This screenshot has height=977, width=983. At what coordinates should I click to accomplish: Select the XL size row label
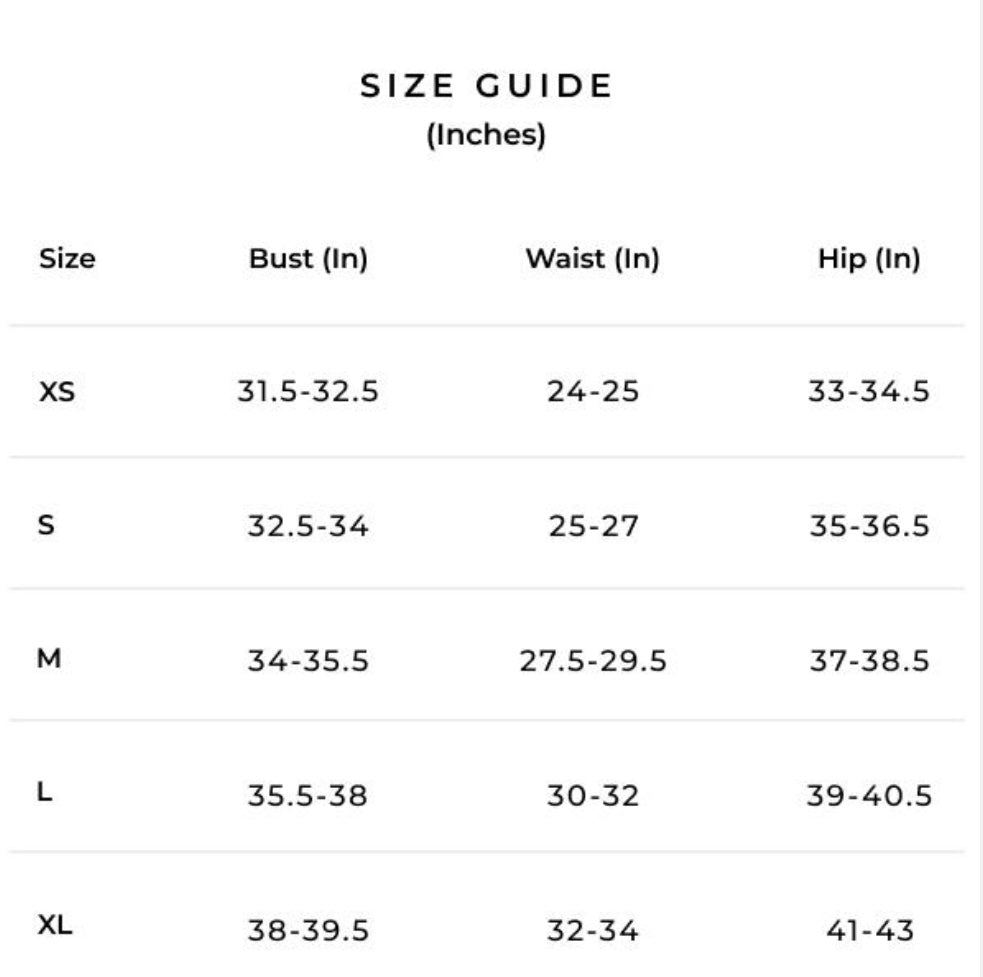tap(55, 926)
